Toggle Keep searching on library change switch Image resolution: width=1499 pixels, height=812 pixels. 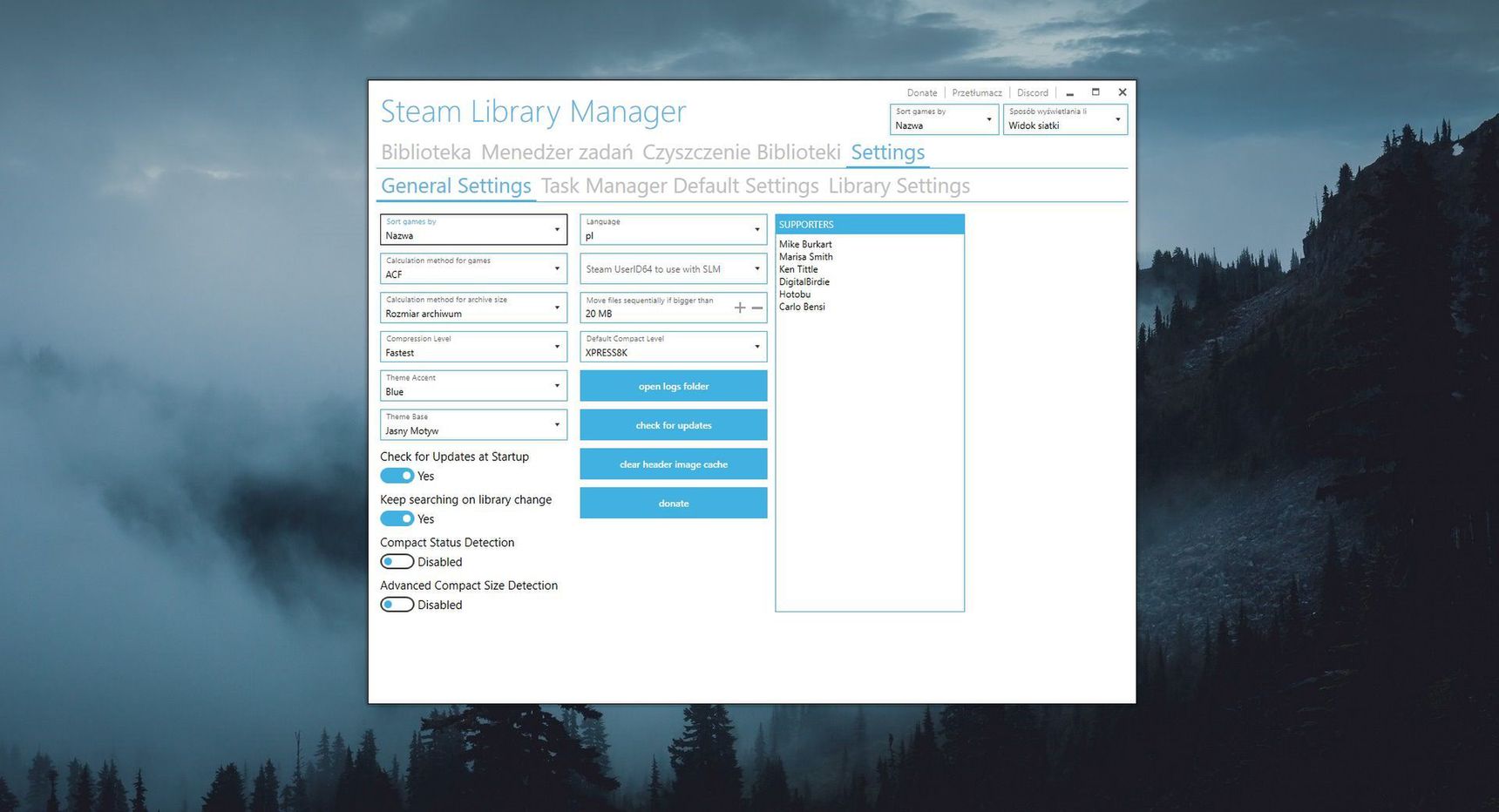click(x=397, y=518)
